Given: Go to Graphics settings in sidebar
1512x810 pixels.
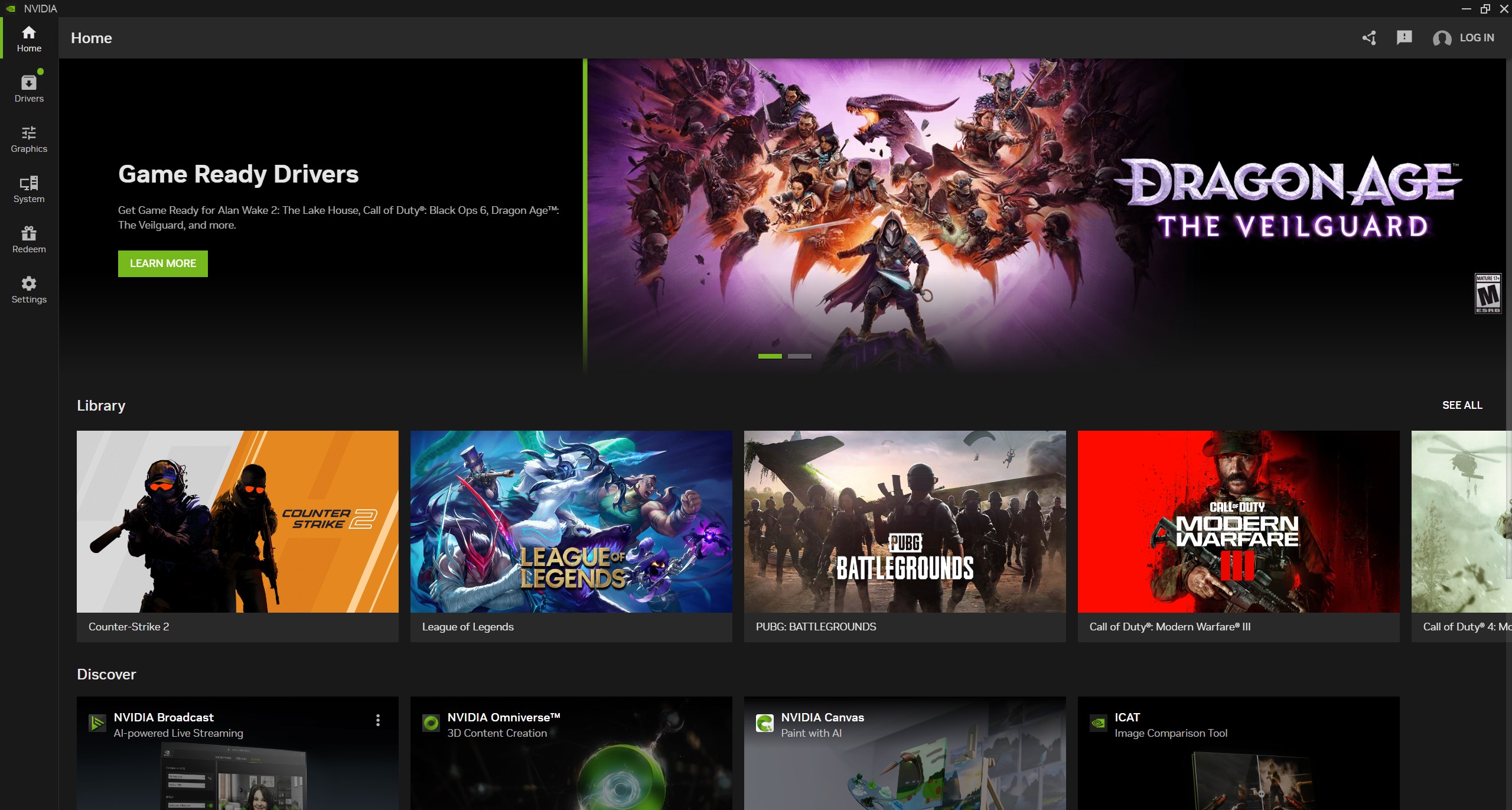Looking at the screenshot, I should (x=29, y=139).
